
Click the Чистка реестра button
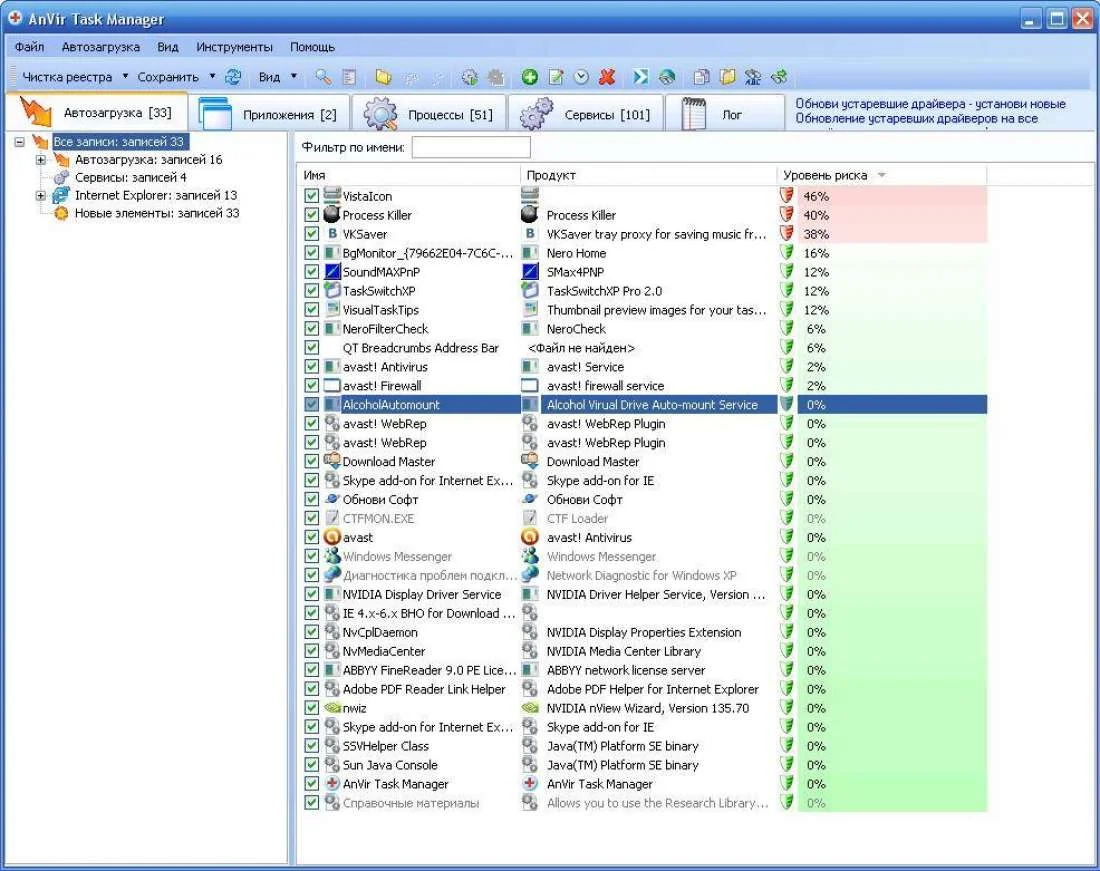coord(68,77)
